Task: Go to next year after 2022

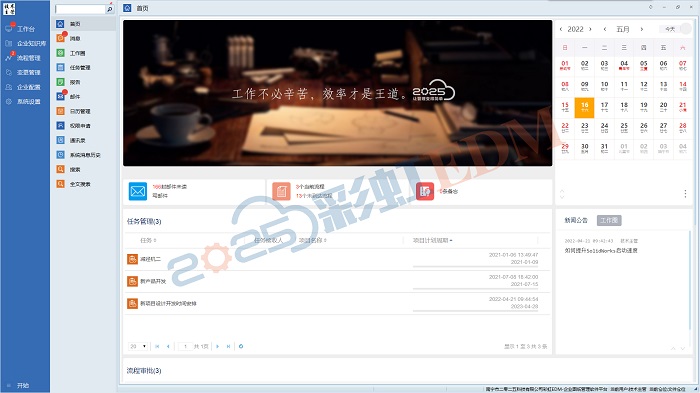Action: tap(590, 29)
